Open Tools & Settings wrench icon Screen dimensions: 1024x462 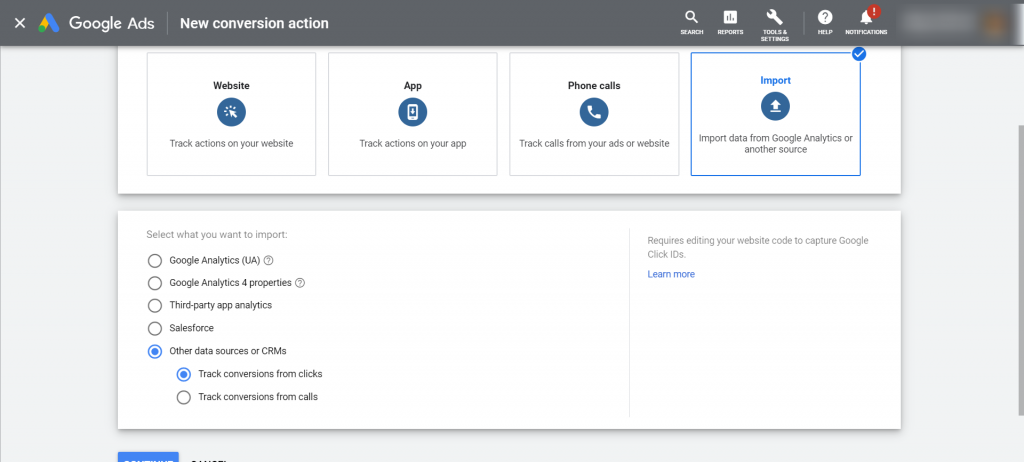coord(774,17)
